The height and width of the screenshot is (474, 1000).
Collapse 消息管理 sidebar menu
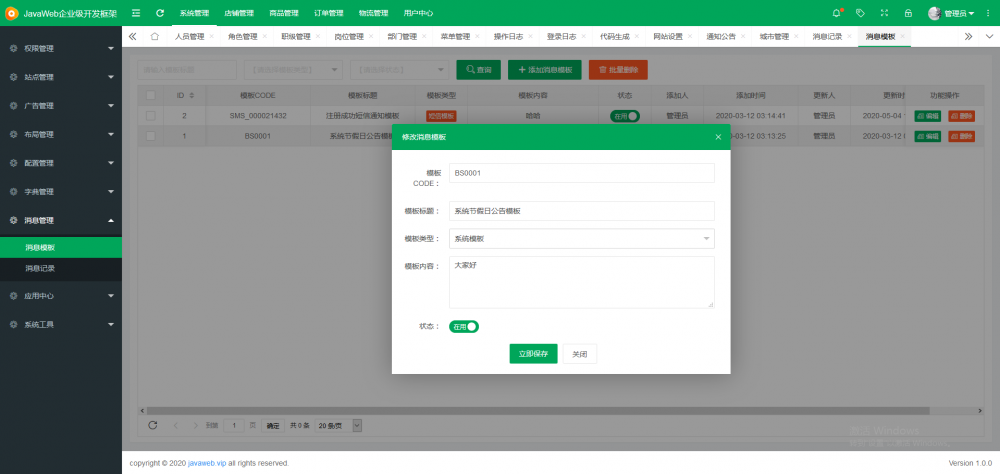61,221
